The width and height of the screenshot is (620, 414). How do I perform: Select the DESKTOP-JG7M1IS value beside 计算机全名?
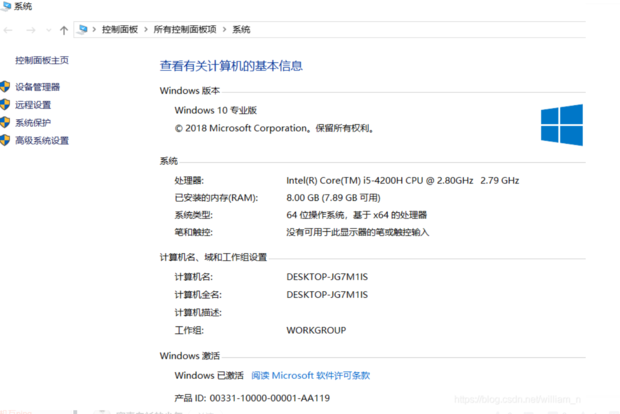point(327,295)
